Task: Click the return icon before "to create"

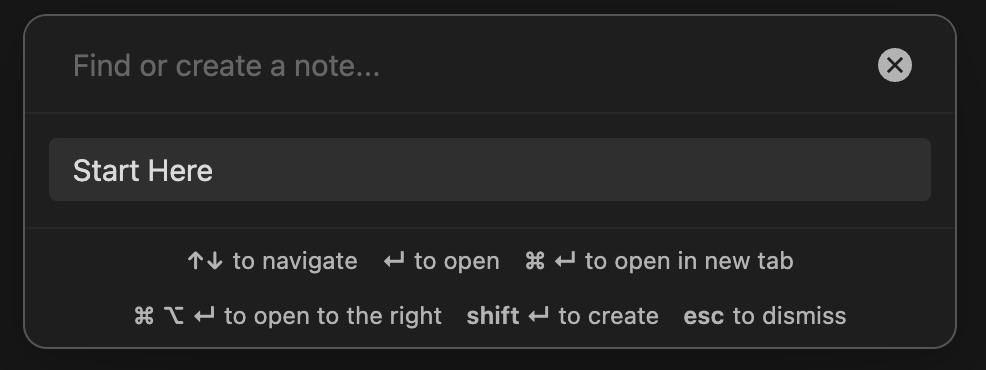Action: pyautogui.click(x=538, y=316)
